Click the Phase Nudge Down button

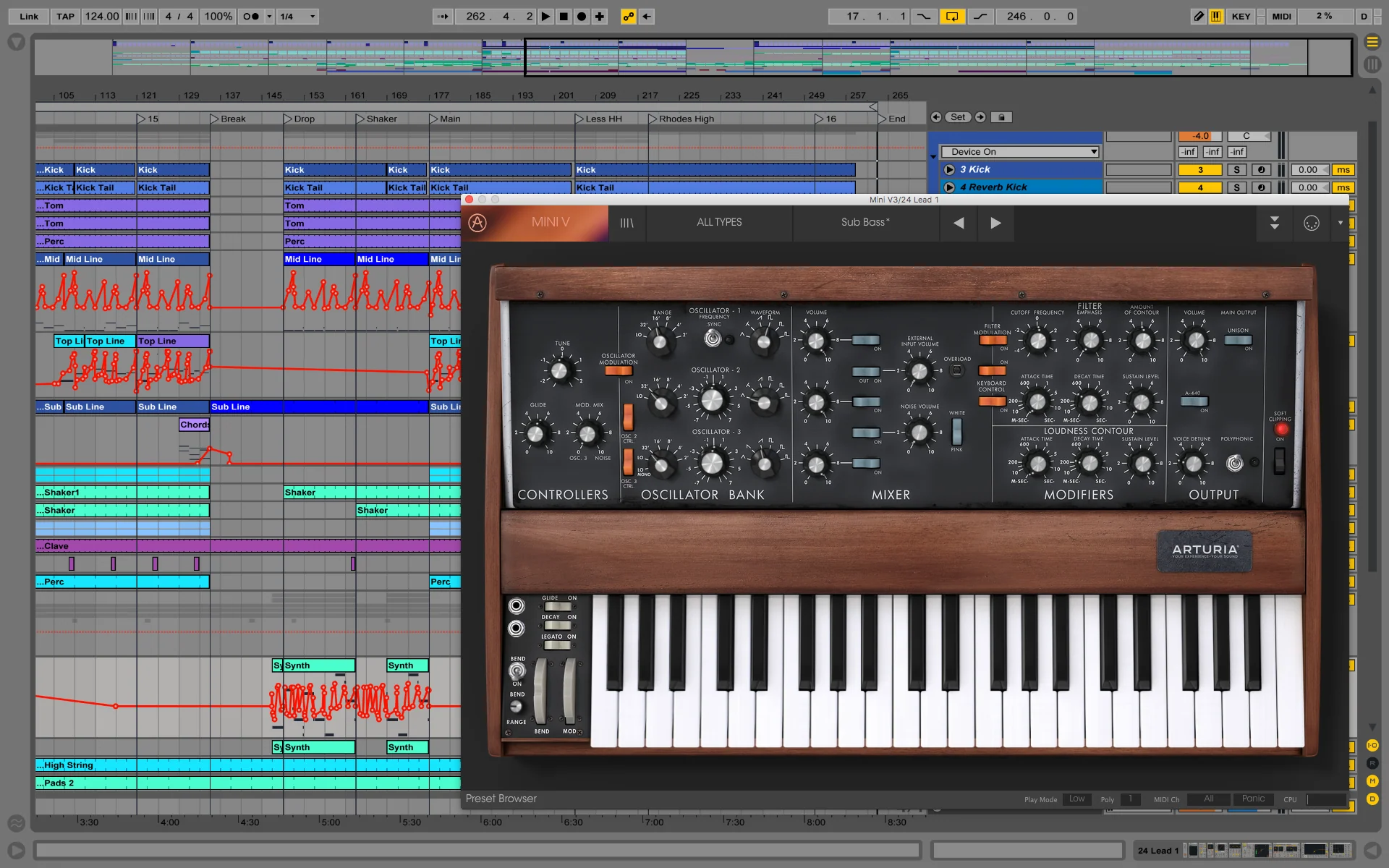(131, 16)
